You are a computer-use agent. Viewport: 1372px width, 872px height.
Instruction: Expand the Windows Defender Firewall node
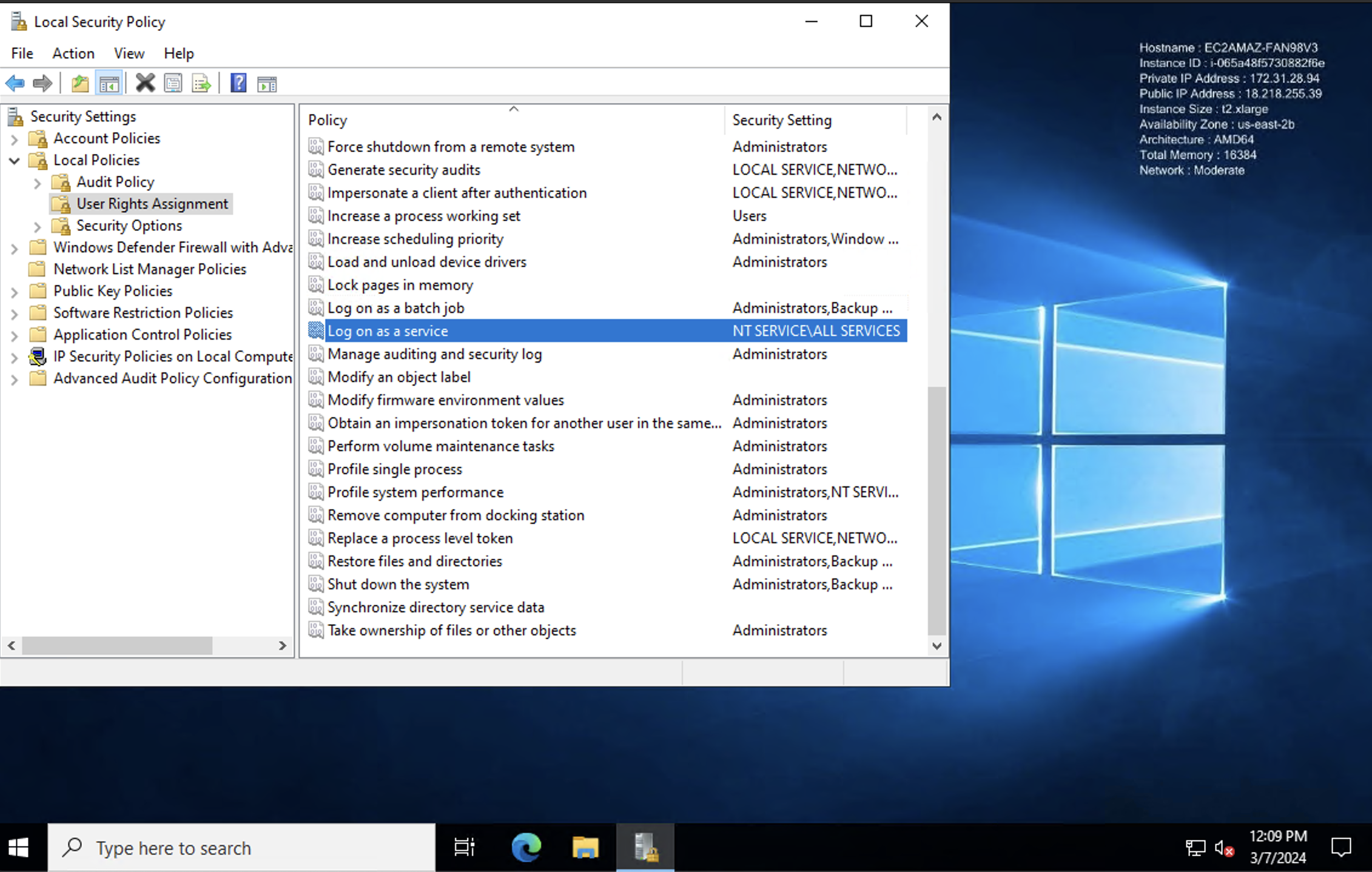(14, 247)
